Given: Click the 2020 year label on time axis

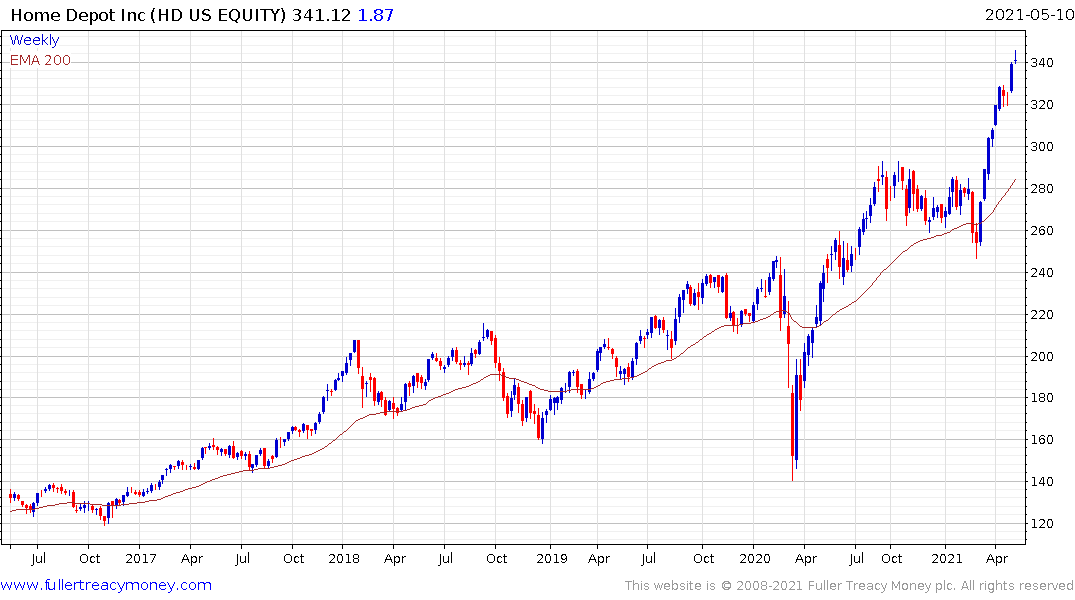Looking at the screenshot, I should (x=755, y=558).
